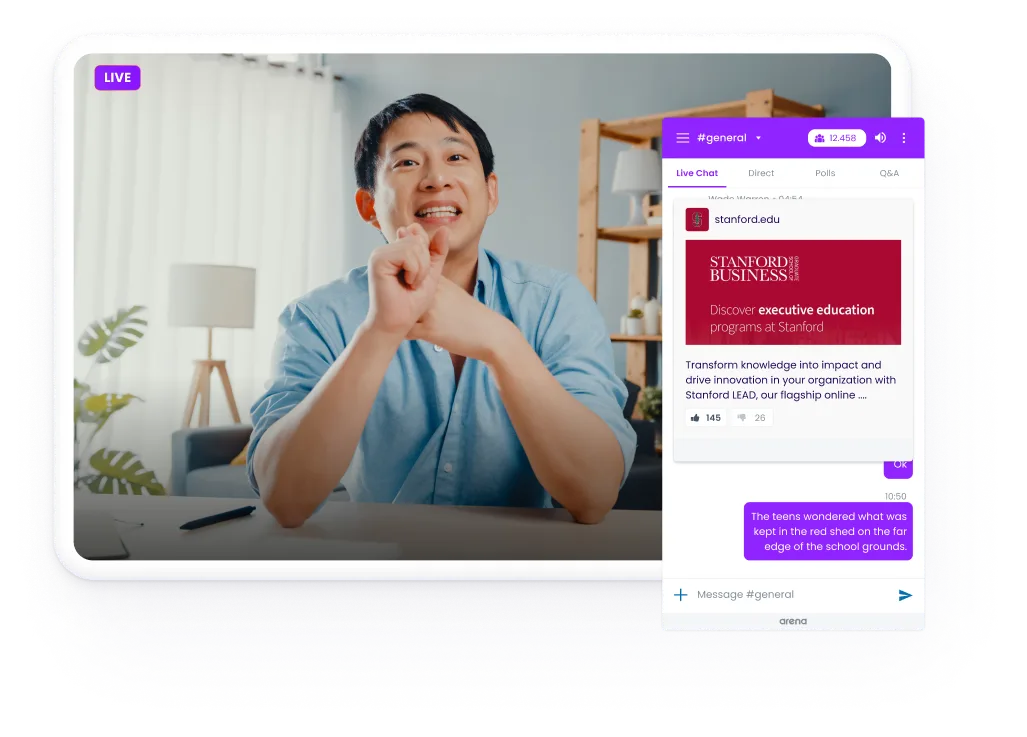This screenshot has height=737, width=1027.
Task: Open the three-dot more options menu
Action: (904, 138)
